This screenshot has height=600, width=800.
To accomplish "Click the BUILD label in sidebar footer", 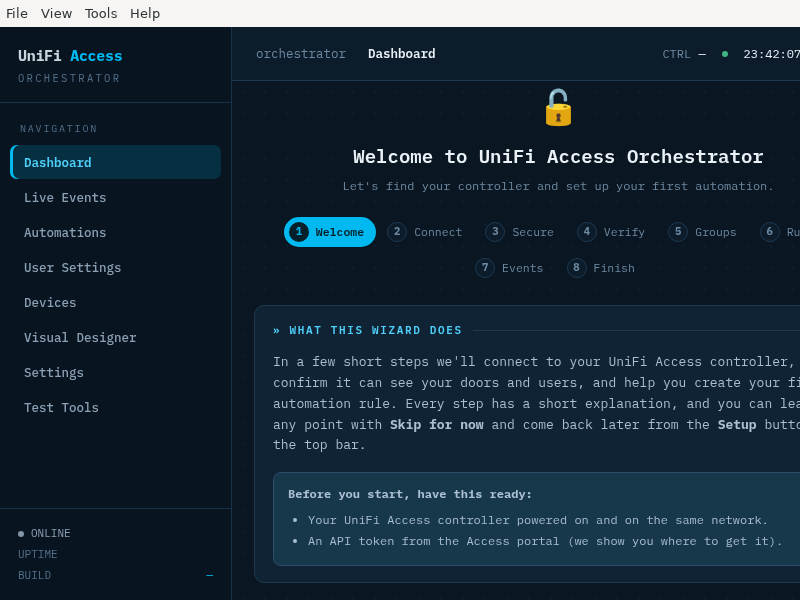I will (35, 575).
